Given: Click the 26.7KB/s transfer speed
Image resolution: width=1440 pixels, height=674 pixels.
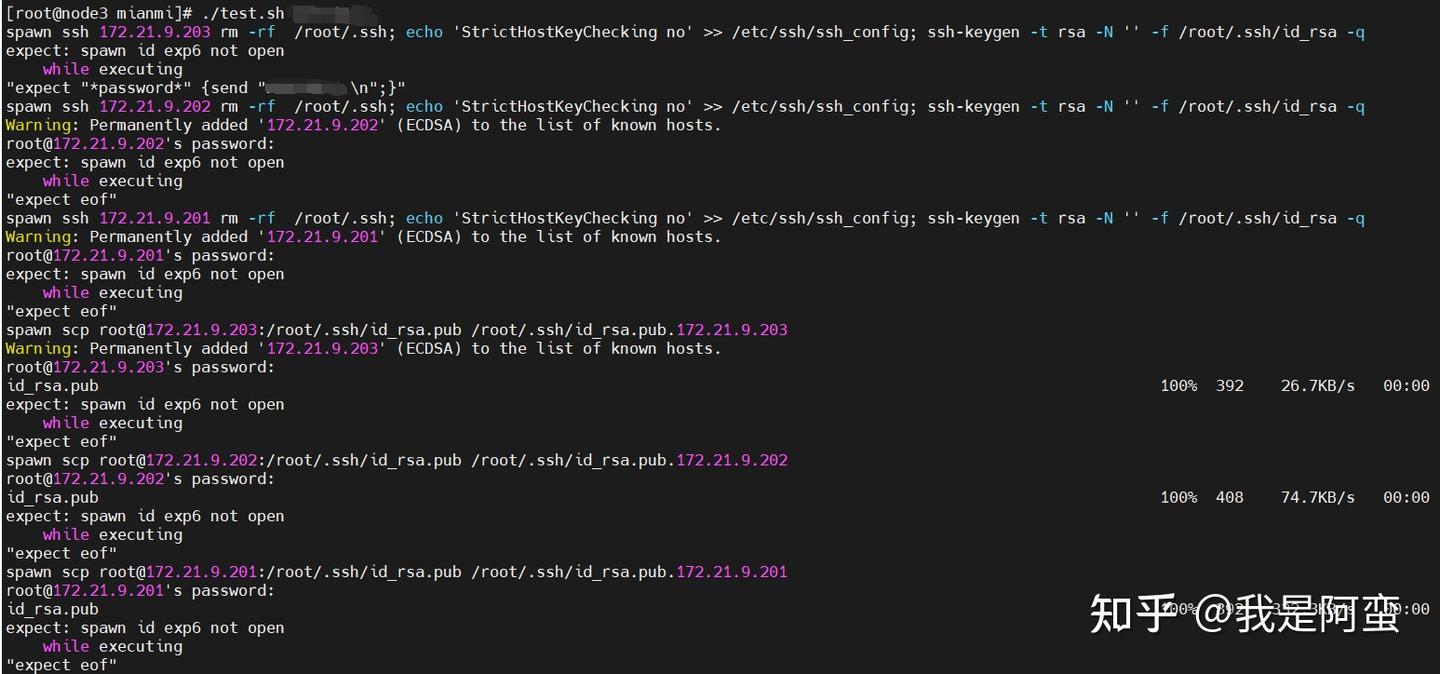Looking at the screenshot, I should point(1317,386).
